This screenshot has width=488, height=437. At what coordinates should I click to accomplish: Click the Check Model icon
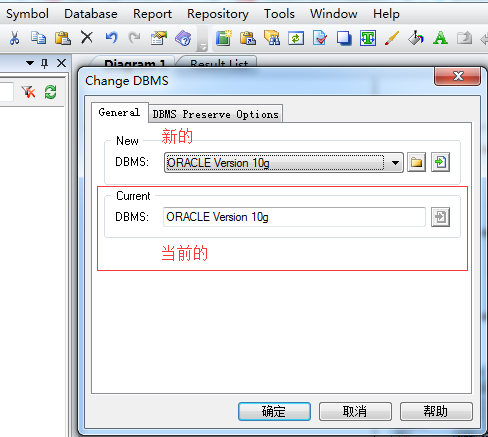[320, 38]
